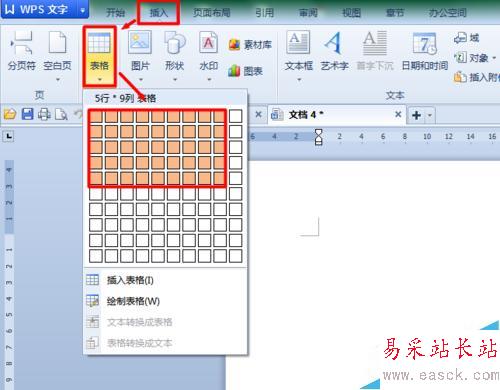Click the 形状 shapes icon
This screenshot has height=390, width=500.
tap(175, 42)
